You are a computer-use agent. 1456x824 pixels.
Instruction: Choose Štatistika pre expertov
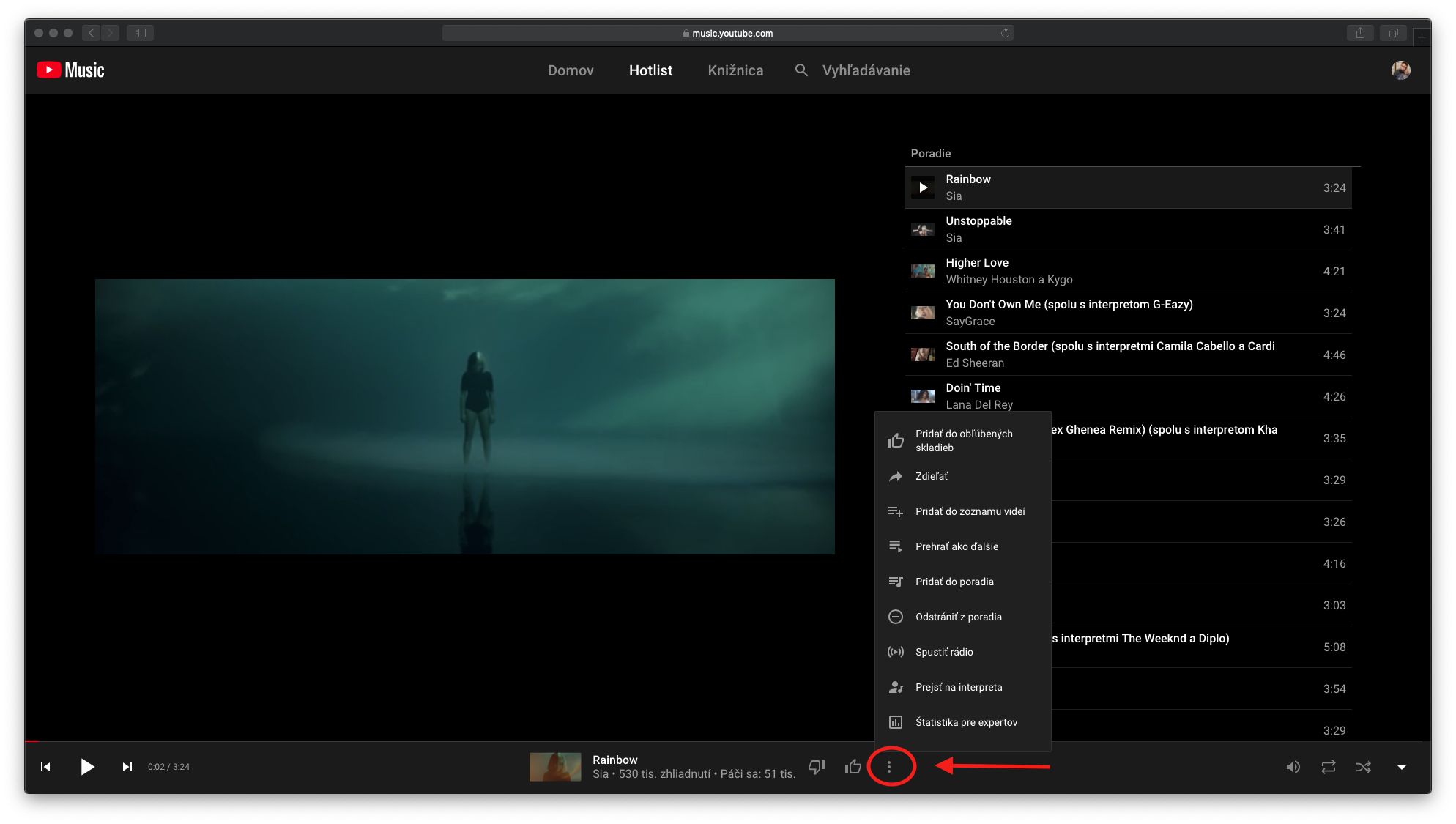(x=963, y=722)
